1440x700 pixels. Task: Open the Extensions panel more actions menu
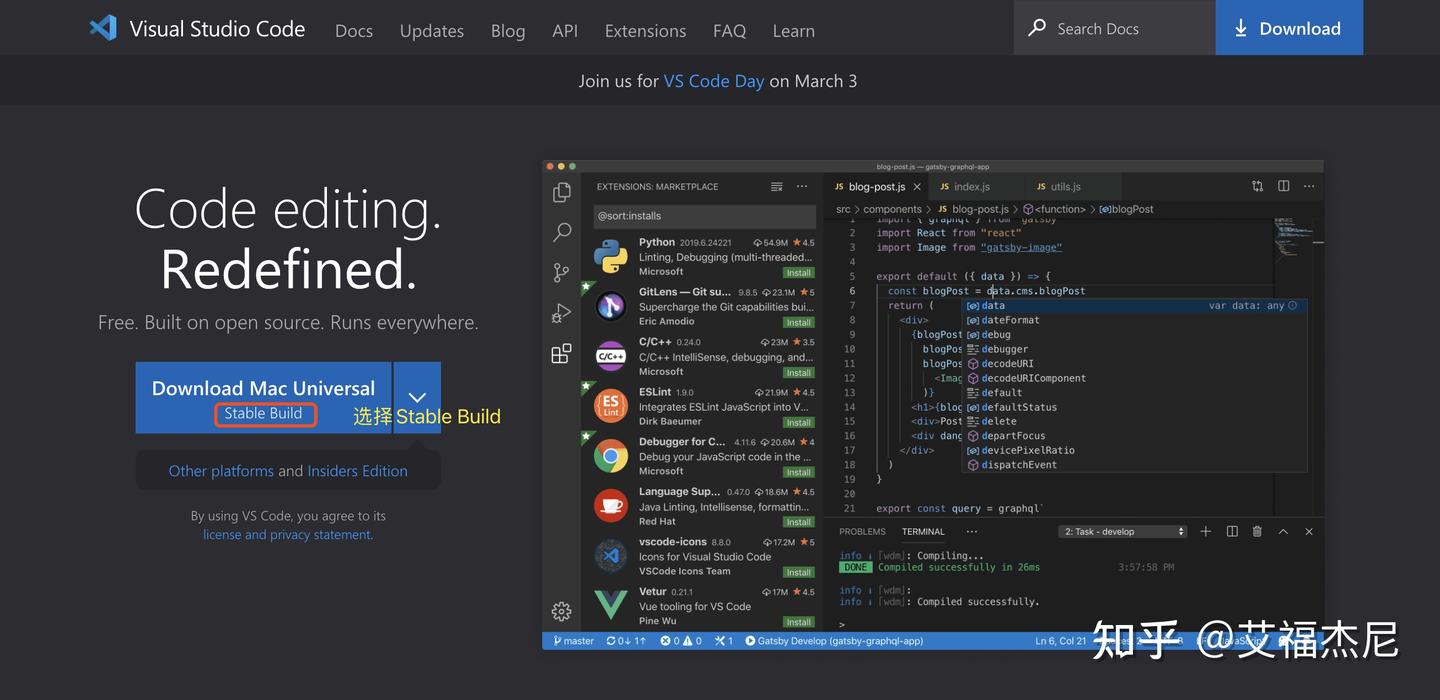click(x=802, y=186)
